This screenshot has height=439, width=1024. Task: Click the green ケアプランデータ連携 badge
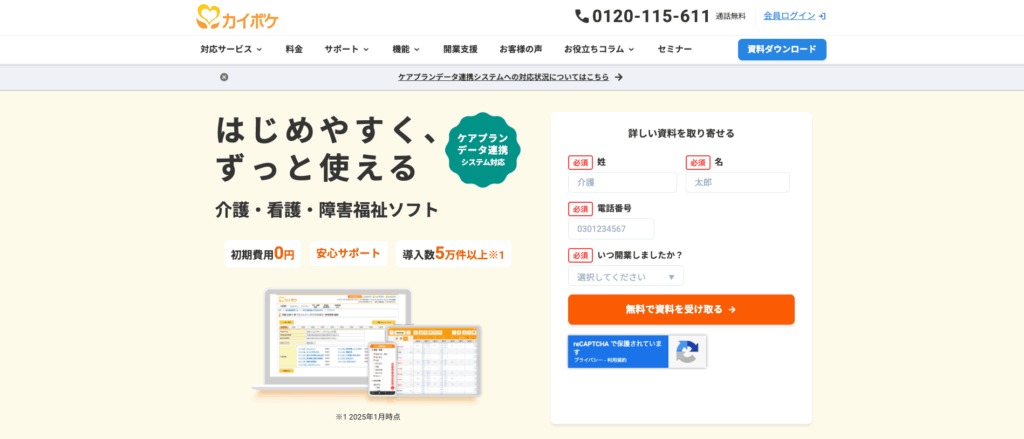[483, 149]
